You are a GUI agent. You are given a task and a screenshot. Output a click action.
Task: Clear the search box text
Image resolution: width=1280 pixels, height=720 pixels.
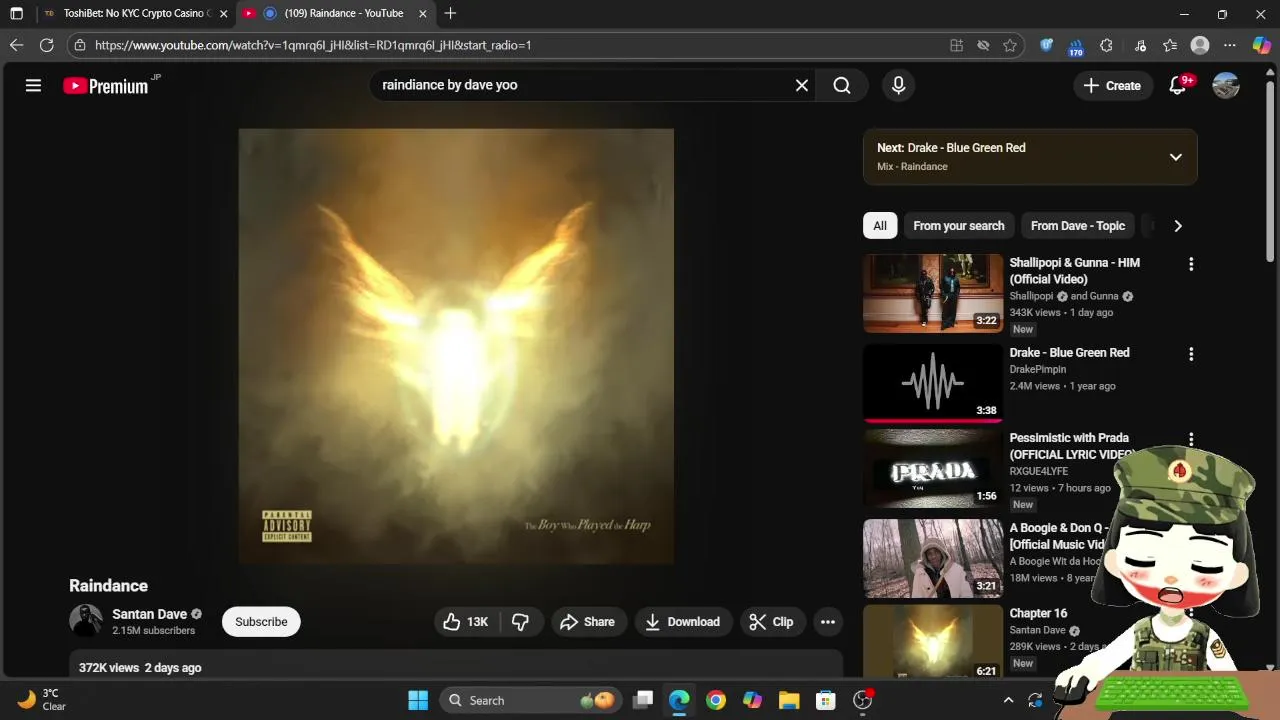point(802,86)
